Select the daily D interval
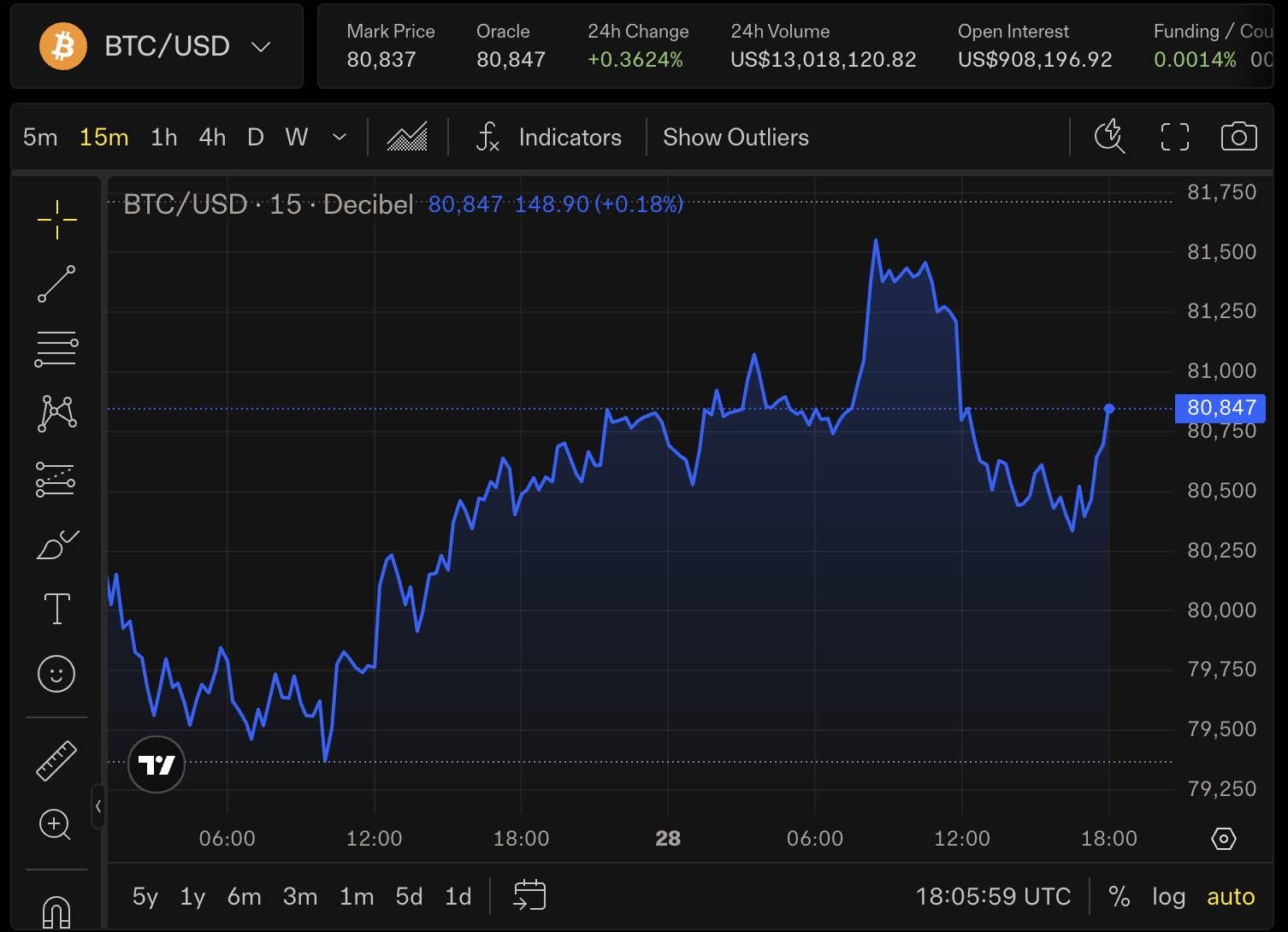The width and height of the screenshot is (1288, 932). [x=255, y=137]
